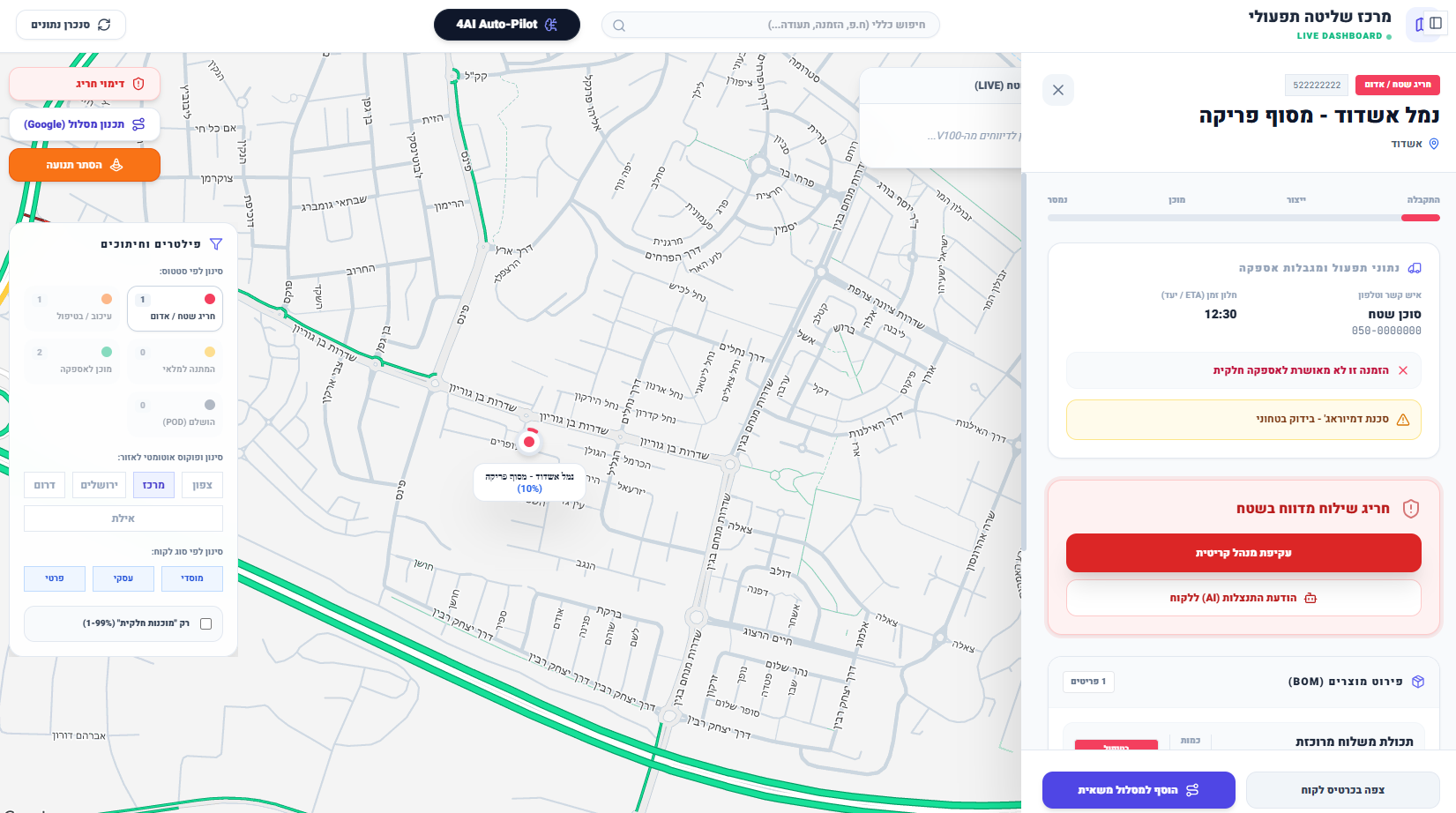Screen dimensions: 1456x813
Task: Click route icon on הוסף למסלול משאית button
Action: coord(1192,790)
